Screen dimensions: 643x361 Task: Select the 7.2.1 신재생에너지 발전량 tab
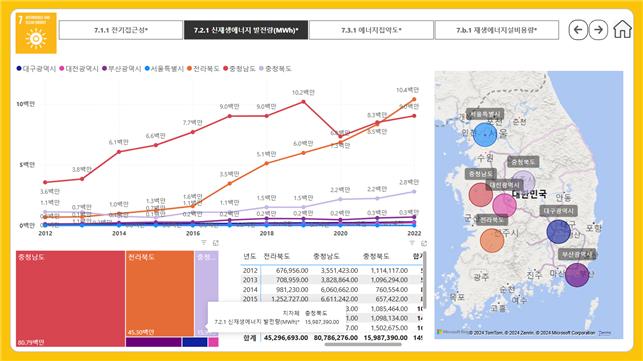click(246, 30)
